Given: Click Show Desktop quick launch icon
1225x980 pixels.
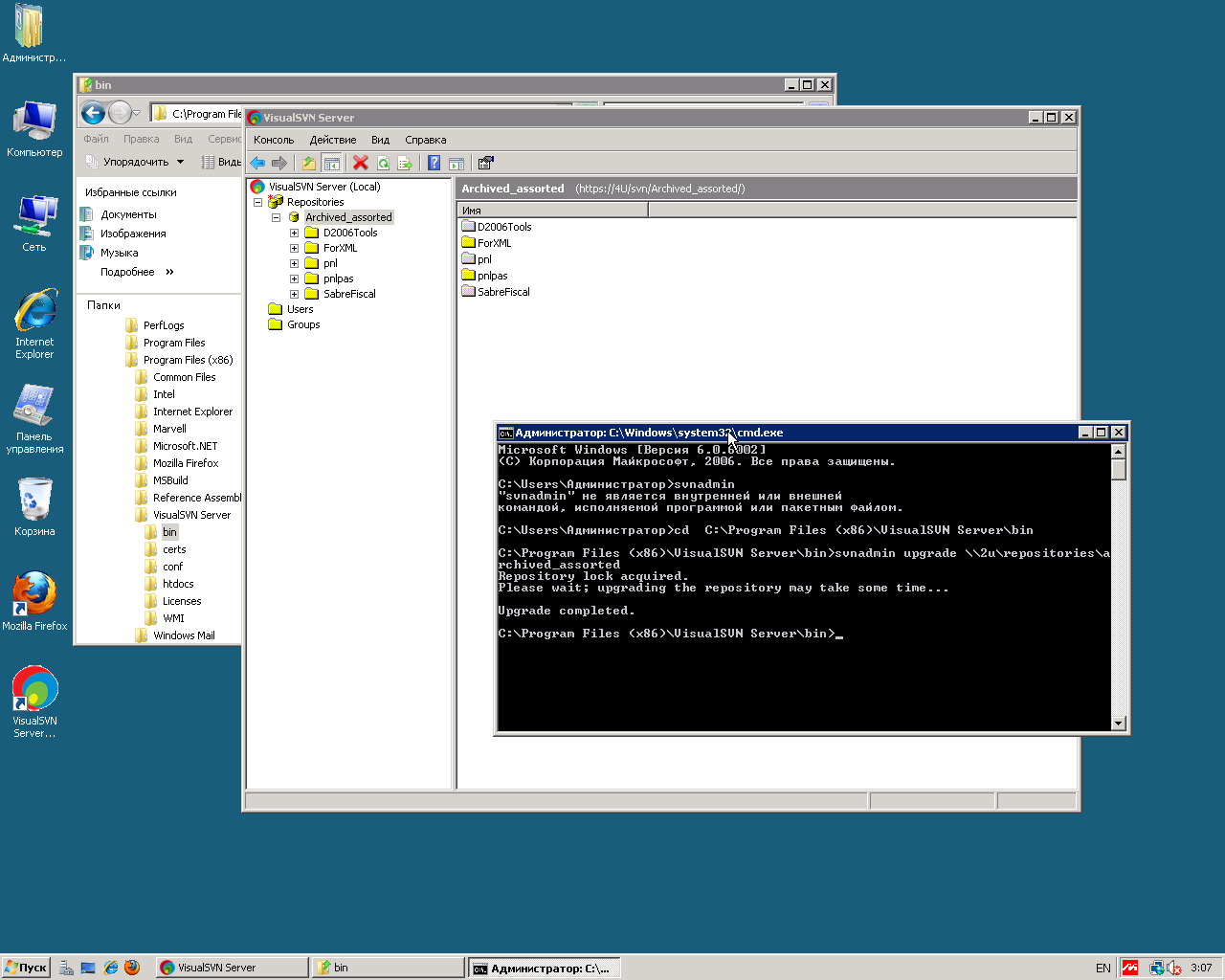Looking at the screenshot, I should point(88,968).
